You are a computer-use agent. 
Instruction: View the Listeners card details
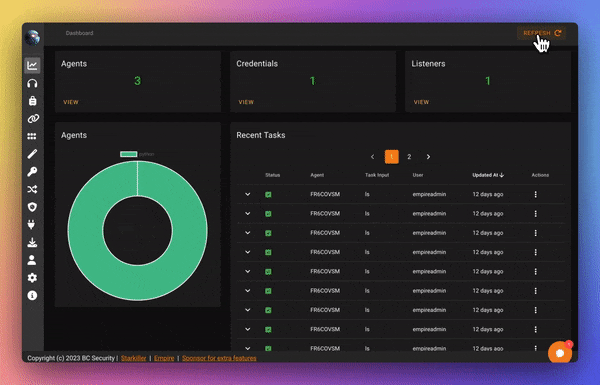421,102
